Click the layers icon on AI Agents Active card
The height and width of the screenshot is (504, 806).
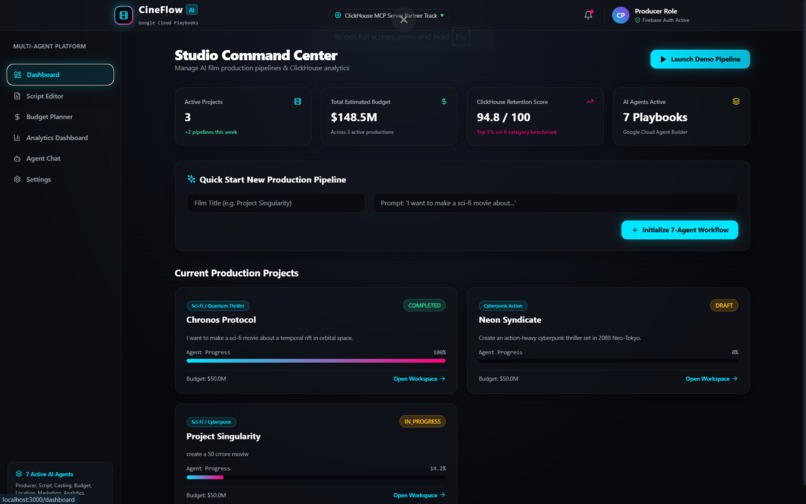coord(736,102)
